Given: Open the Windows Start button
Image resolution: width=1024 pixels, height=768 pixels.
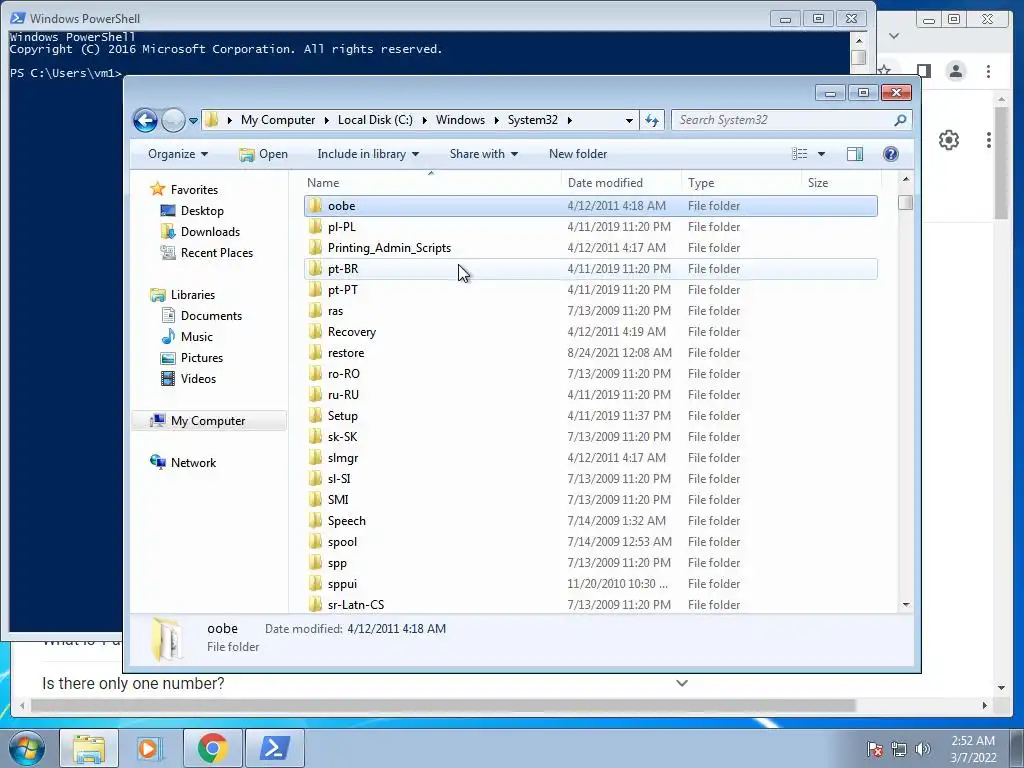Looking at the screenshot, I should (26, 748).
